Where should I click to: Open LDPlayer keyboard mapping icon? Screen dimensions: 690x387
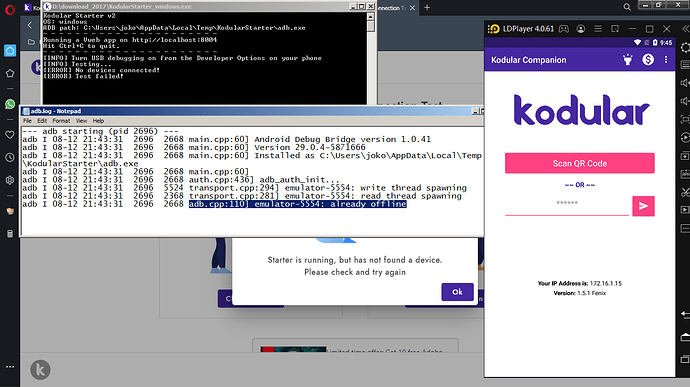coord(685,65)
